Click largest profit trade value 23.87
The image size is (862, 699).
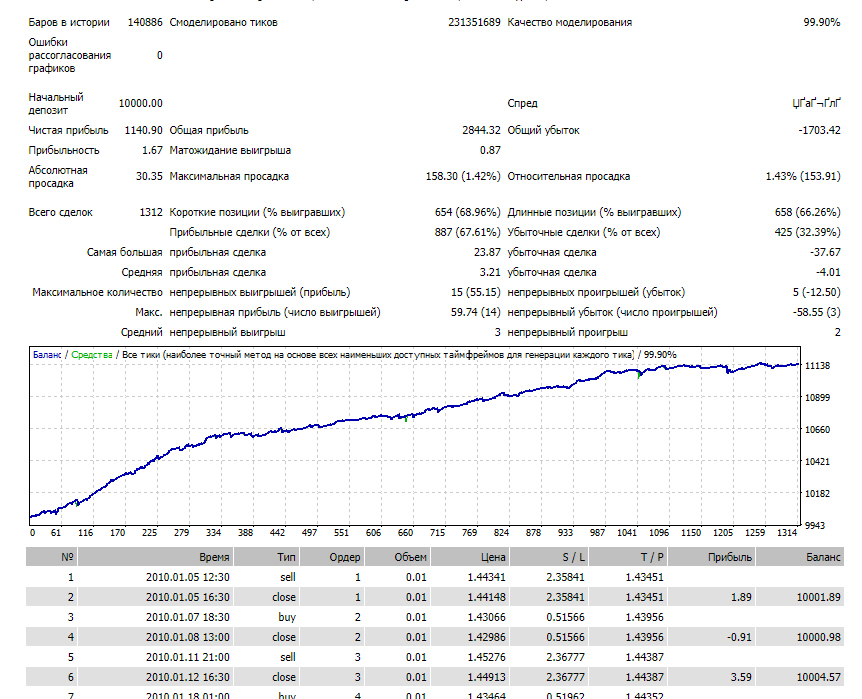click(x=487, y=252)
